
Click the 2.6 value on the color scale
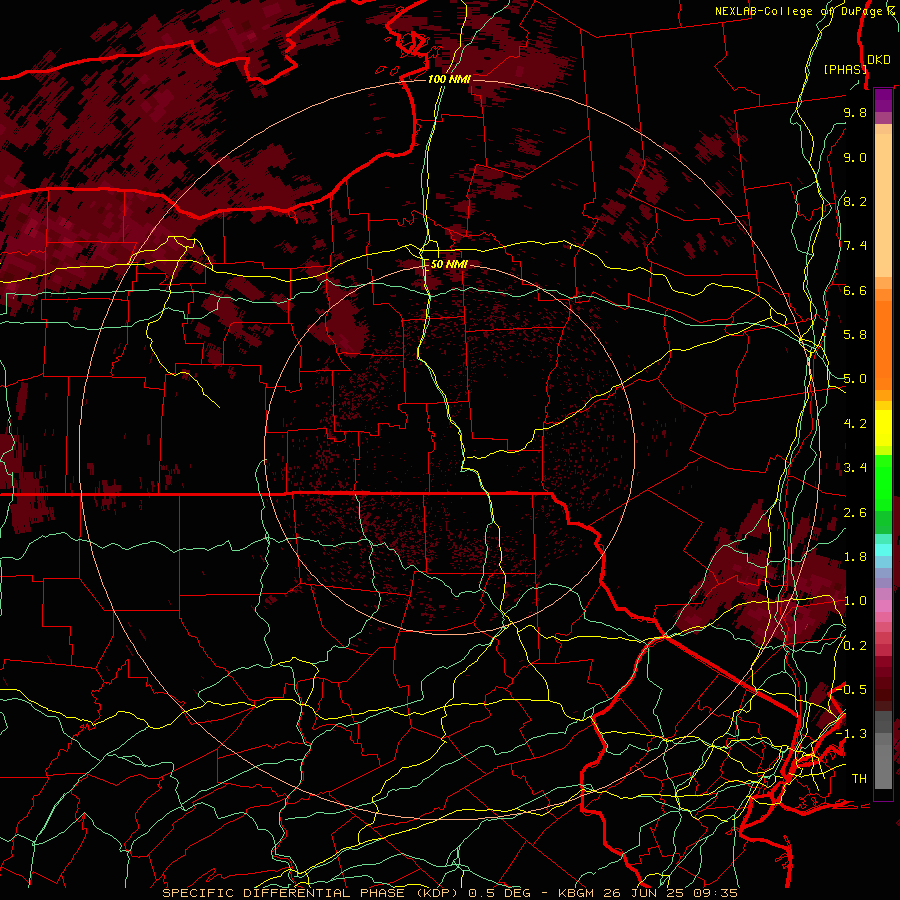coord(855,513)
